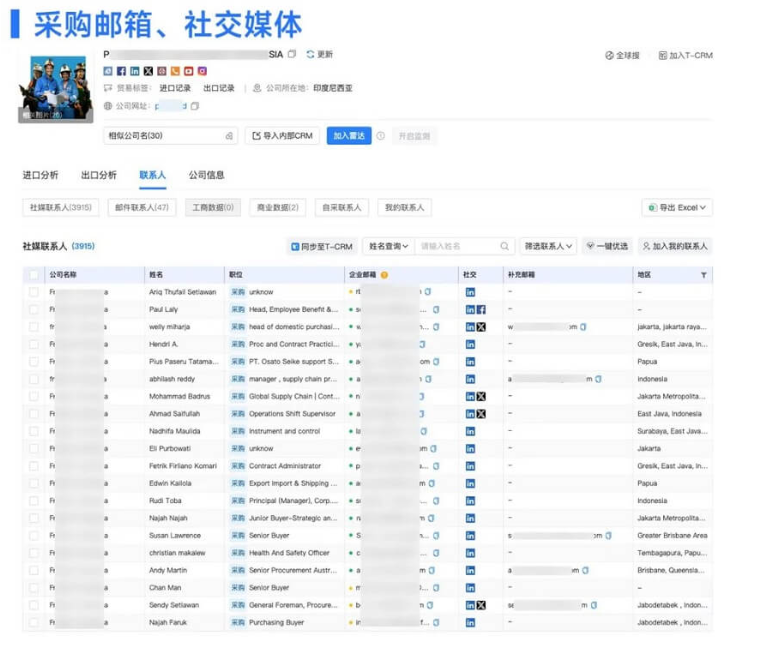Check the row for Hendri A.
Image resolution: width=758 pixels, height=670 pixels.
click(x=33, y=344)
